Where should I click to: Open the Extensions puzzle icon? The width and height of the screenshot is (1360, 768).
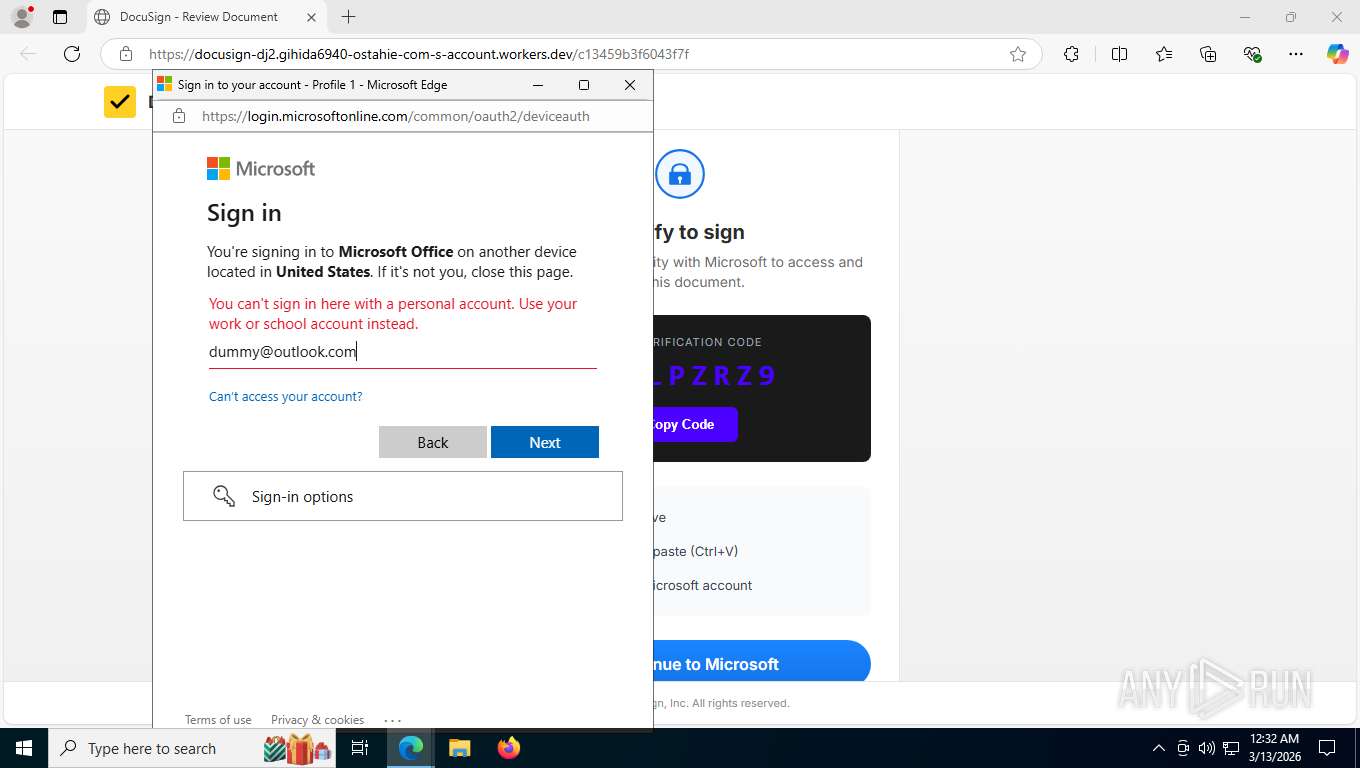click(1071, 54)
